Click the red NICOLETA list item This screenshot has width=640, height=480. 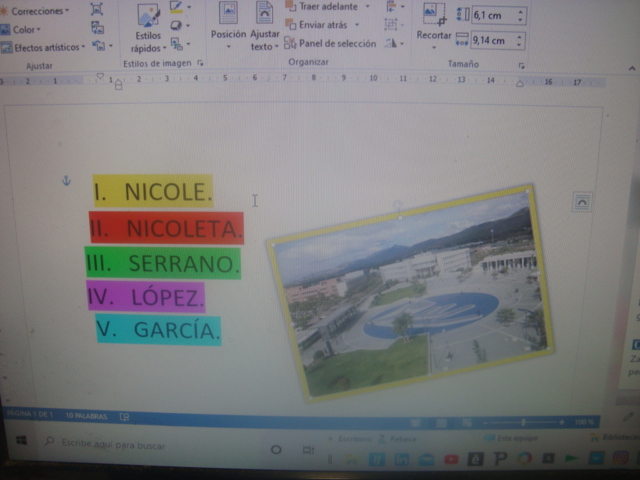coord(167,228)
